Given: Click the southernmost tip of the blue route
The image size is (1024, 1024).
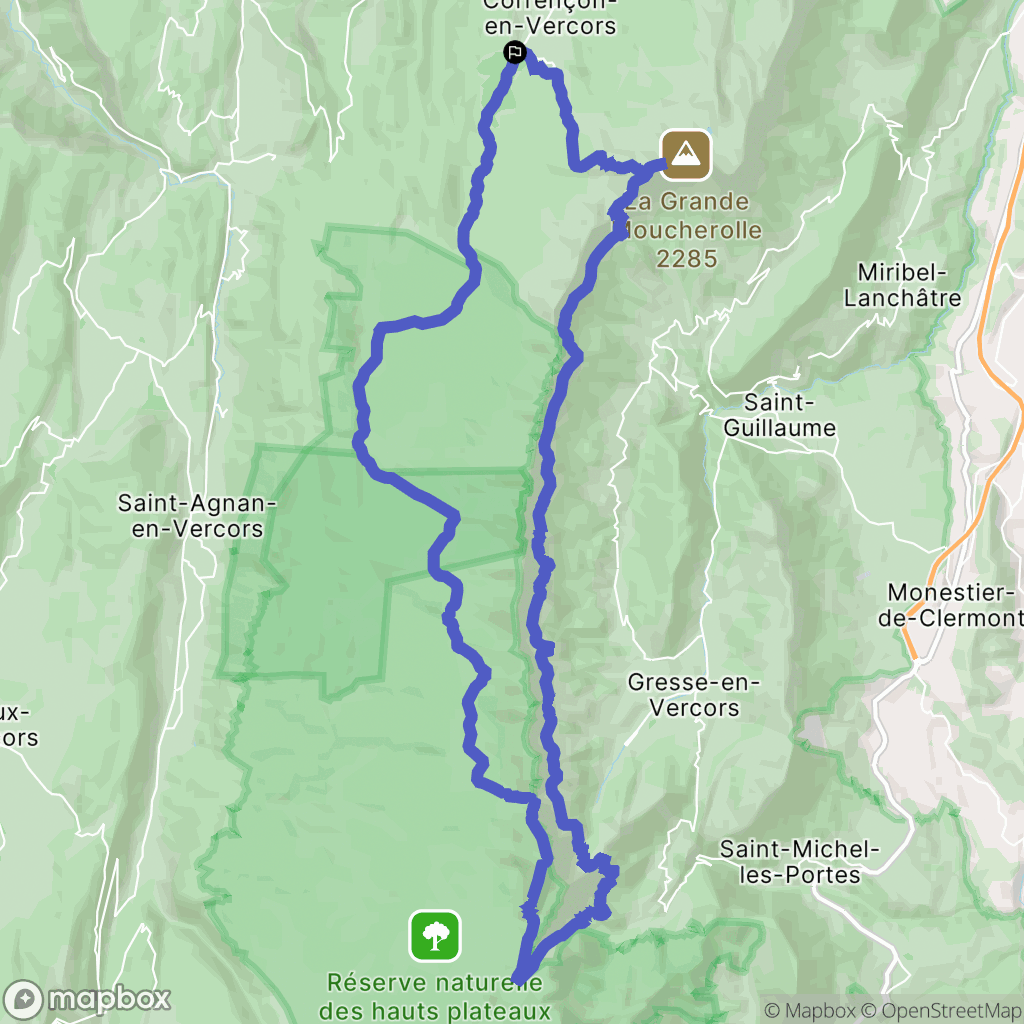Looking at the screenshot, I should [519, 979].
